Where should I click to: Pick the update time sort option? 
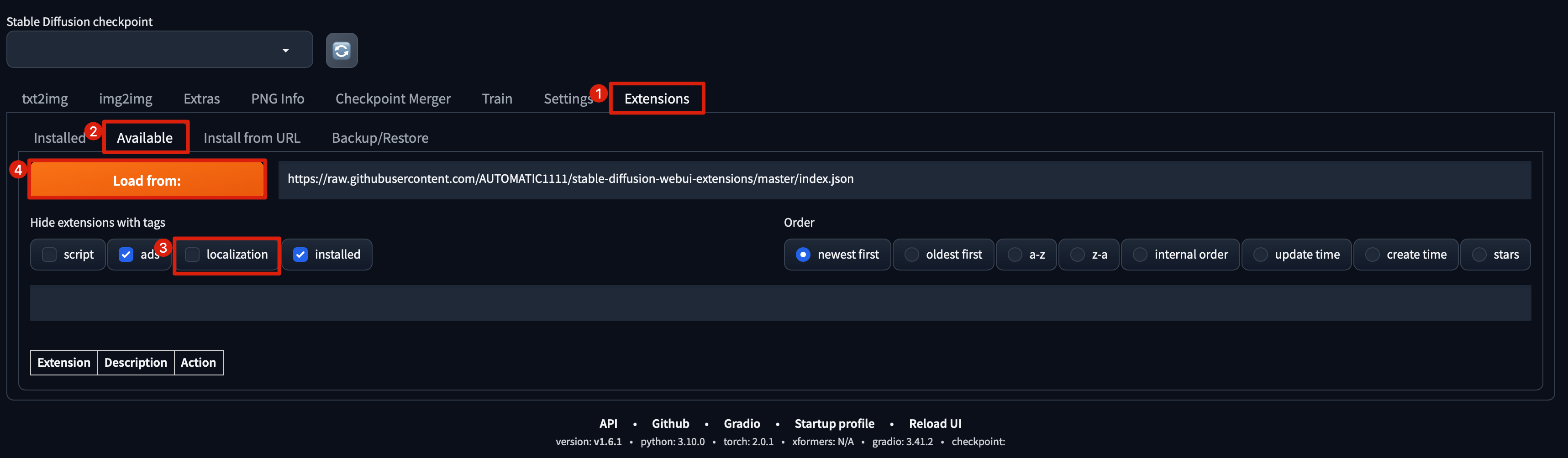coord(1261,255)
